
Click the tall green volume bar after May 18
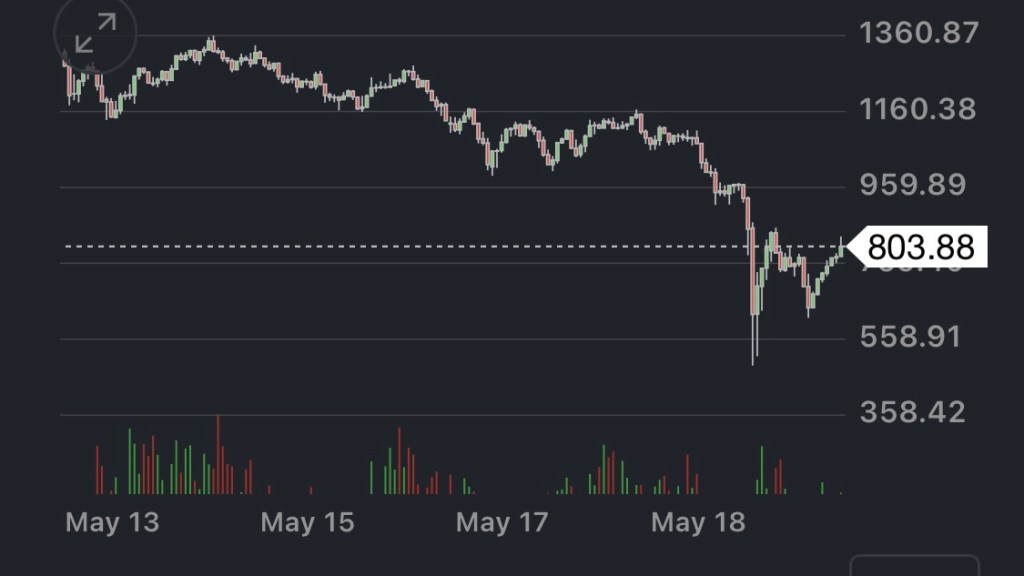[x=762, y=470]
